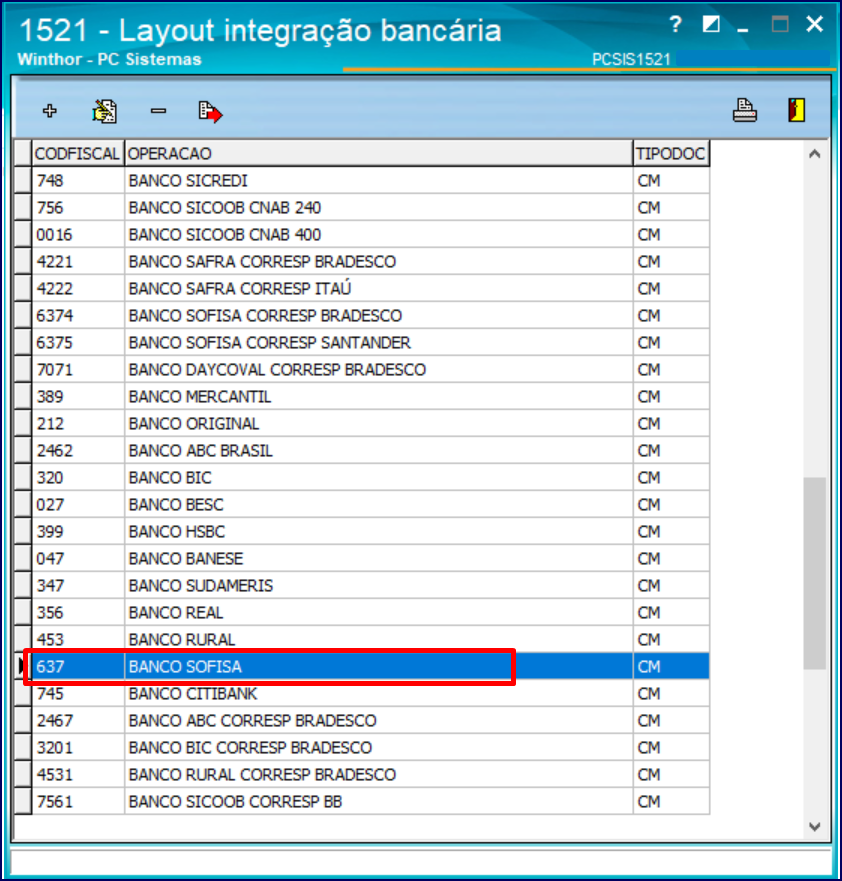Click the row selector beside BANCO MERCANTIL
Viewport: 842px width, 881px height.
[22, 396]
